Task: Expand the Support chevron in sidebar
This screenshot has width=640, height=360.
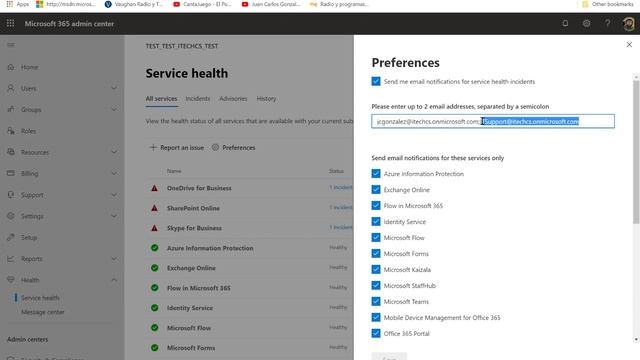Action: pyautogui.click(x=114, y=195)
